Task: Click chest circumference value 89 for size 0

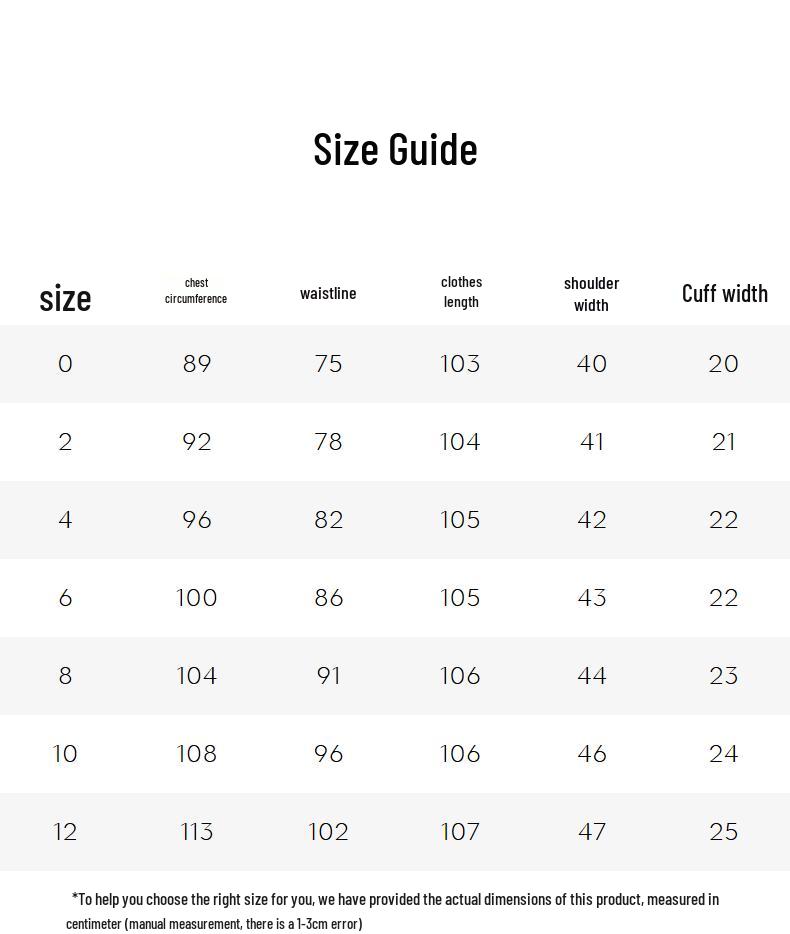Action: (197, 364)
